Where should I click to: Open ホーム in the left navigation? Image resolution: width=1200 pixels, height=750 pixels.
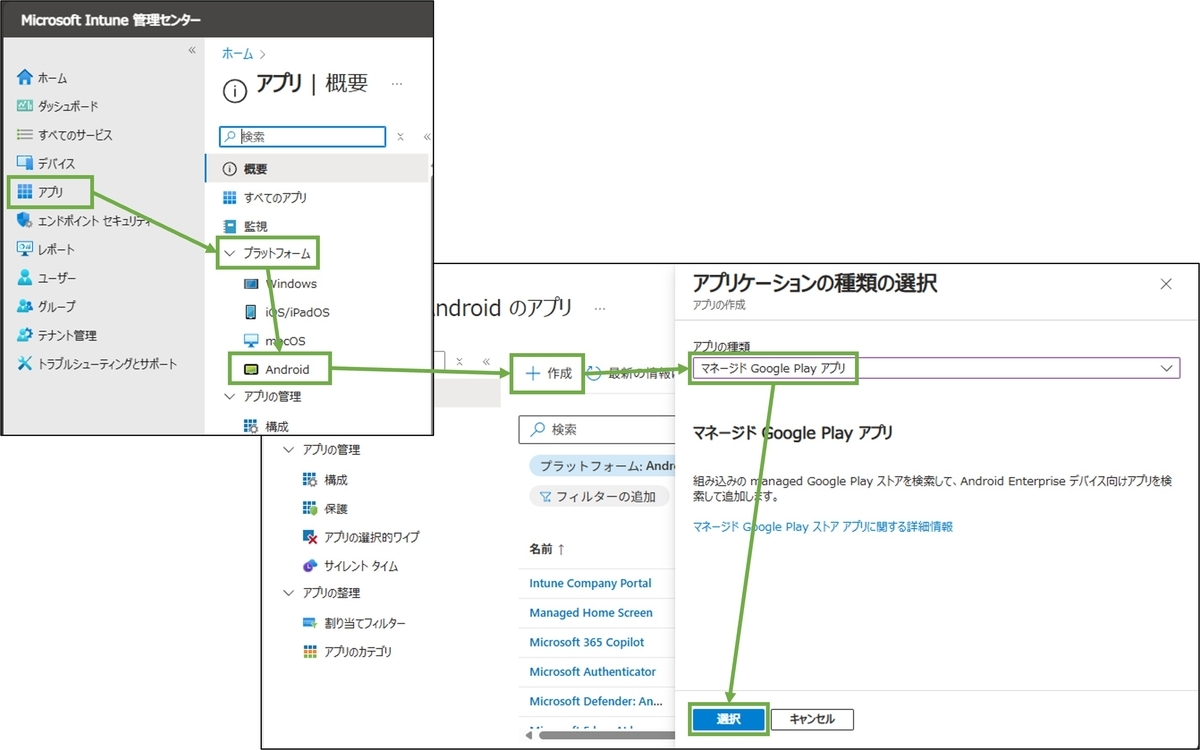point(43,78)
